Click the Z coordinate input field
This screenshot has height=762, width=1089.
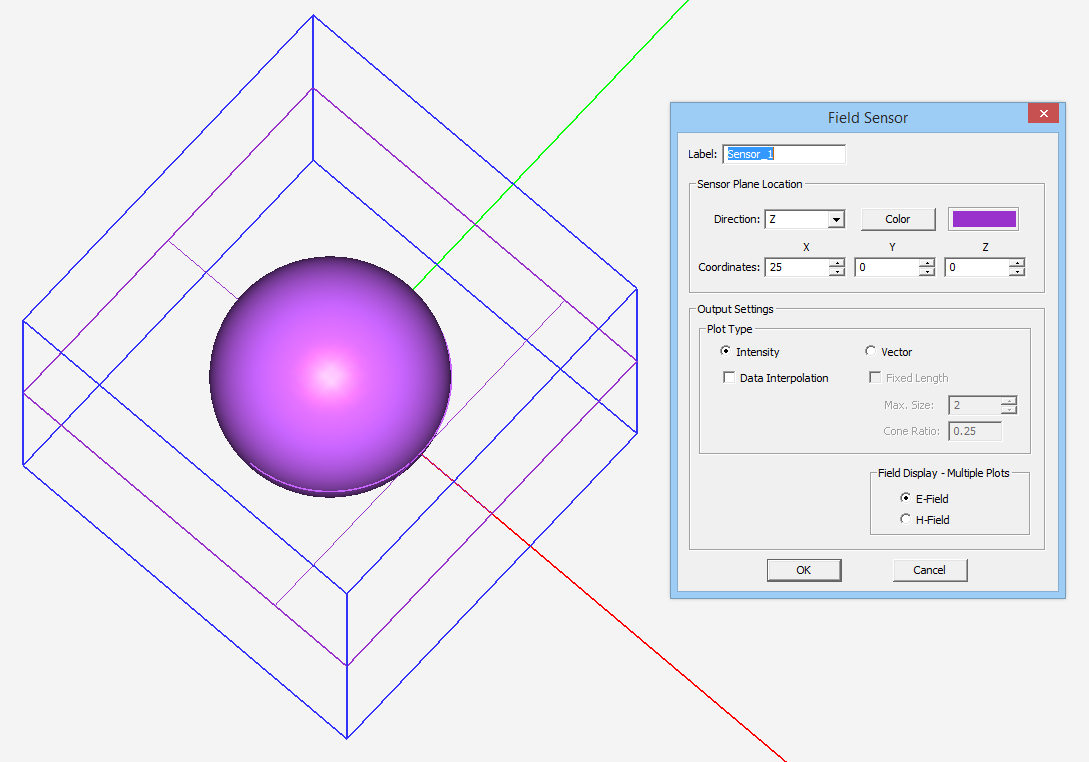[976, 267]
